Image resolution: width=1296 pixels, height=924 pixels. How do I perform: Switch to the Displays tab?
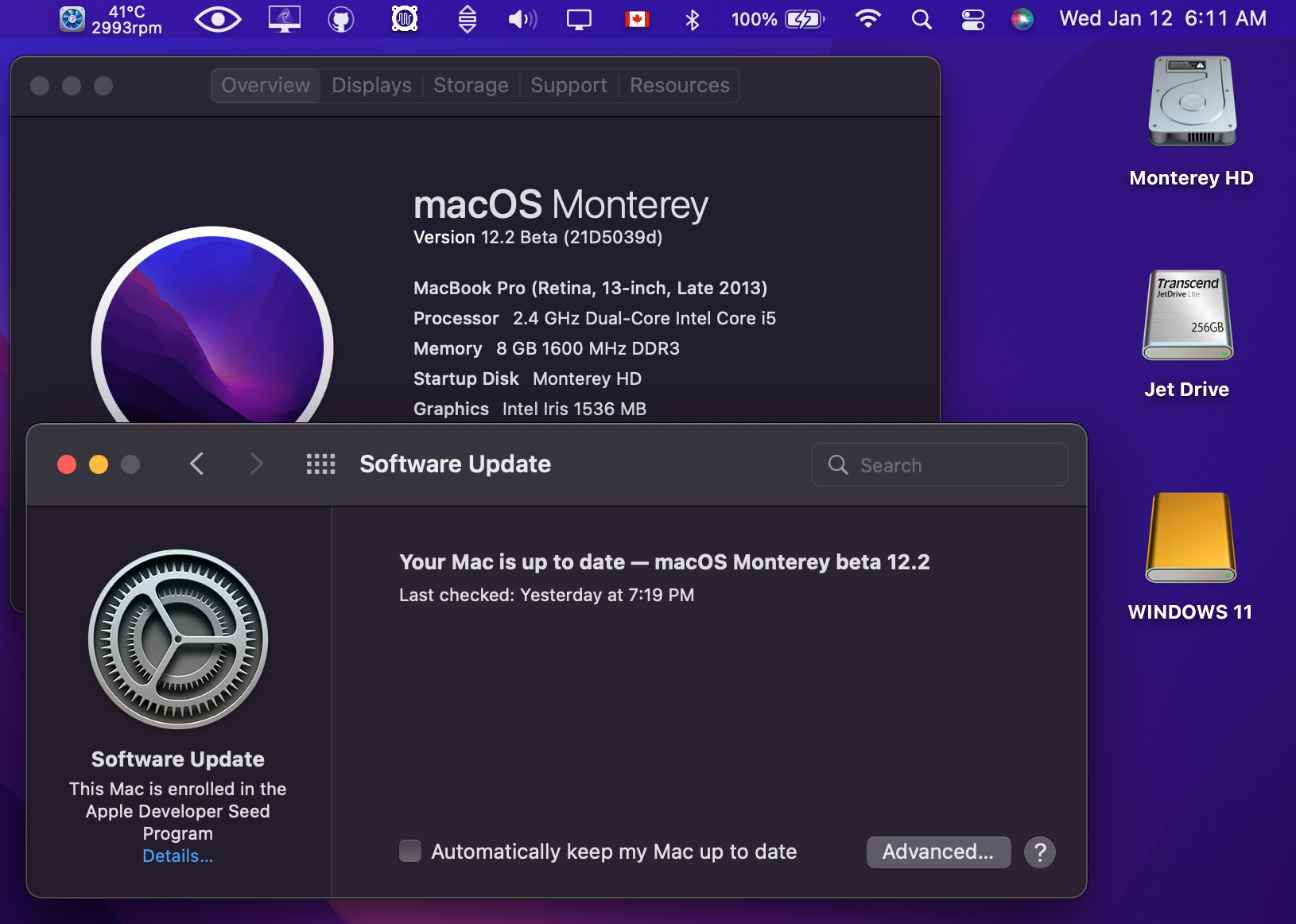pyautogui.click(x=371, y=85)
